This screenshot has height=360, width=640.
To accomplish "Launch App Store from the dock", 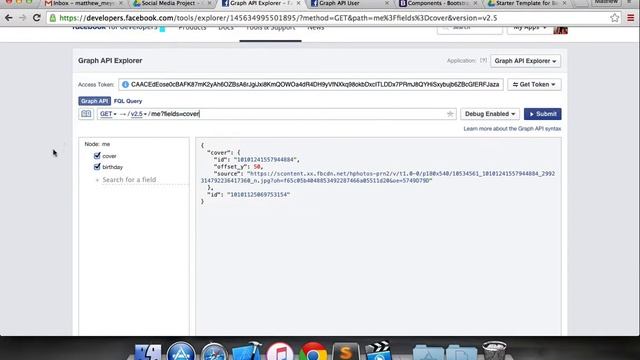I will [181, 352].
